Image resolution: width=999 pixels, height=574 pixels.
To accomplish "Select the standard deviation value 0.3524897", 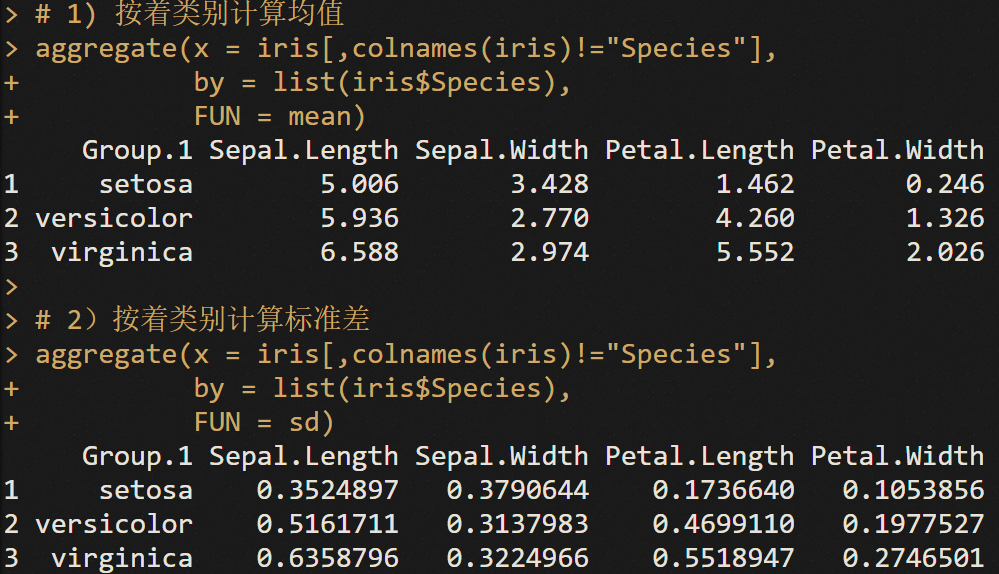I will point(327,490).
